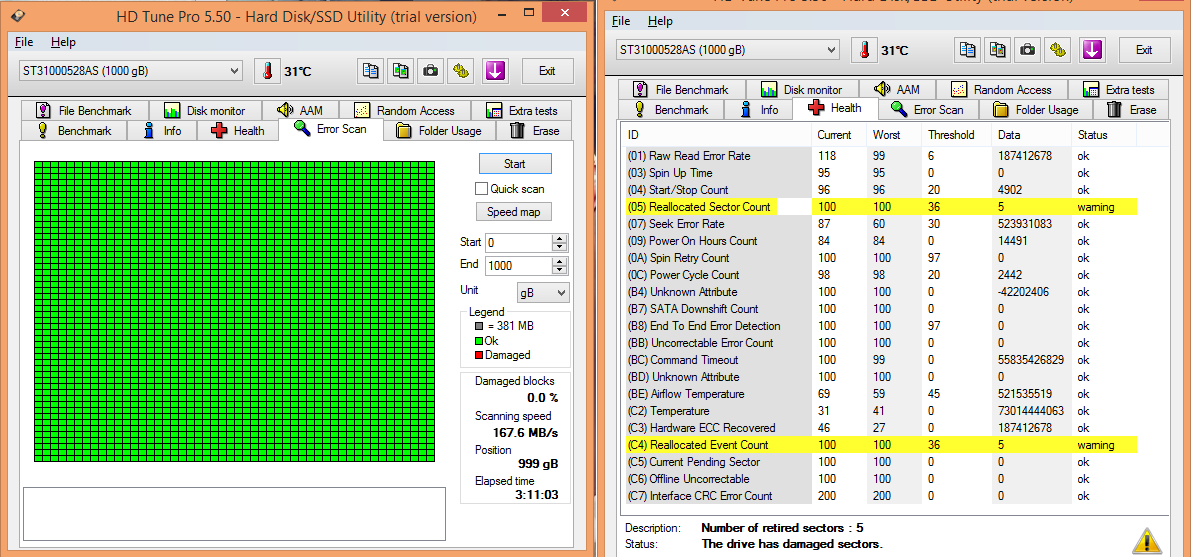Enable the Quick scan checkbox
Viewport: 1191px width, 557px height.
(481, 188)
